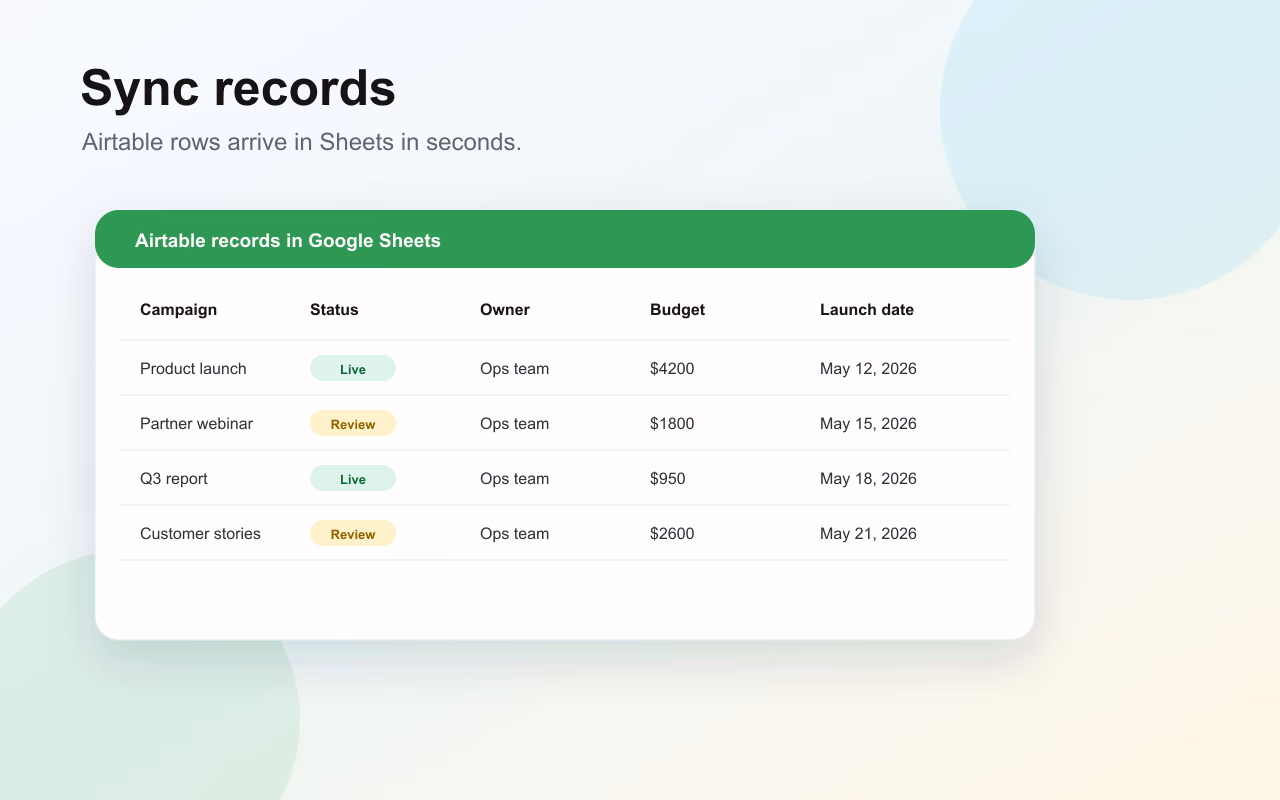Click Ops team in the Product launch row

click(x=514, y=369)
